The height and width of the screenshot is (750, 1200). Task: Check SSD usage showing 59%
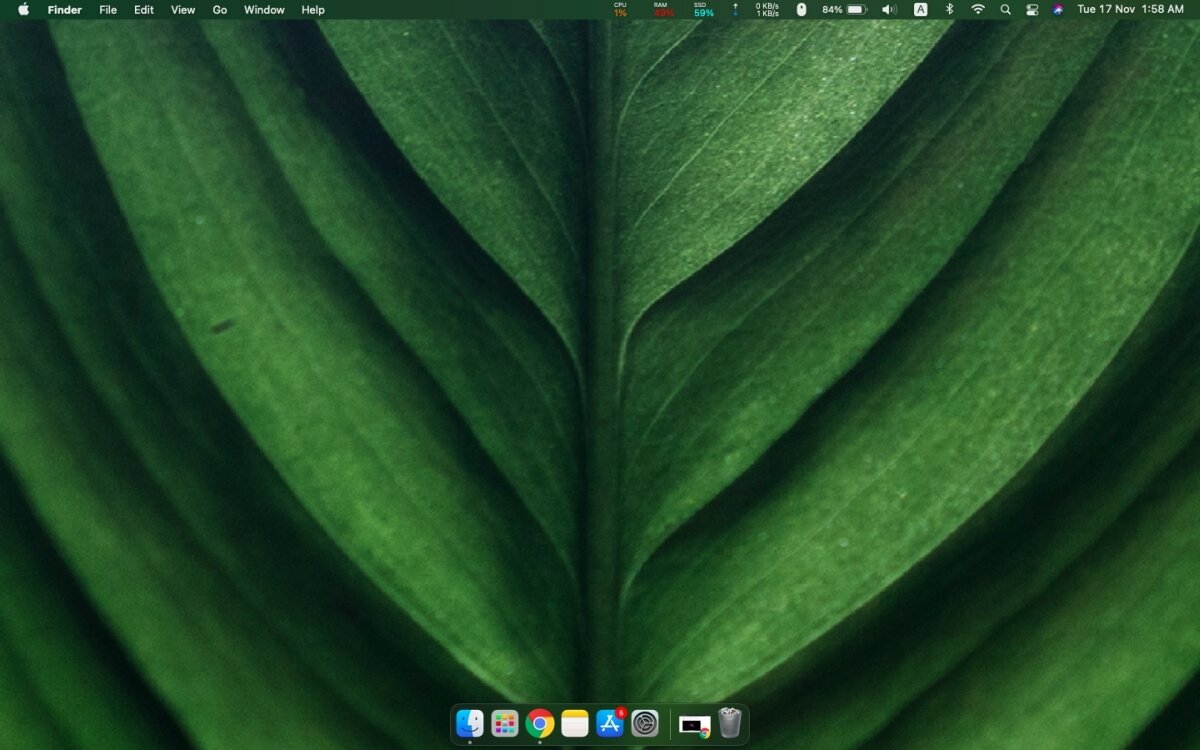point(700,9)
